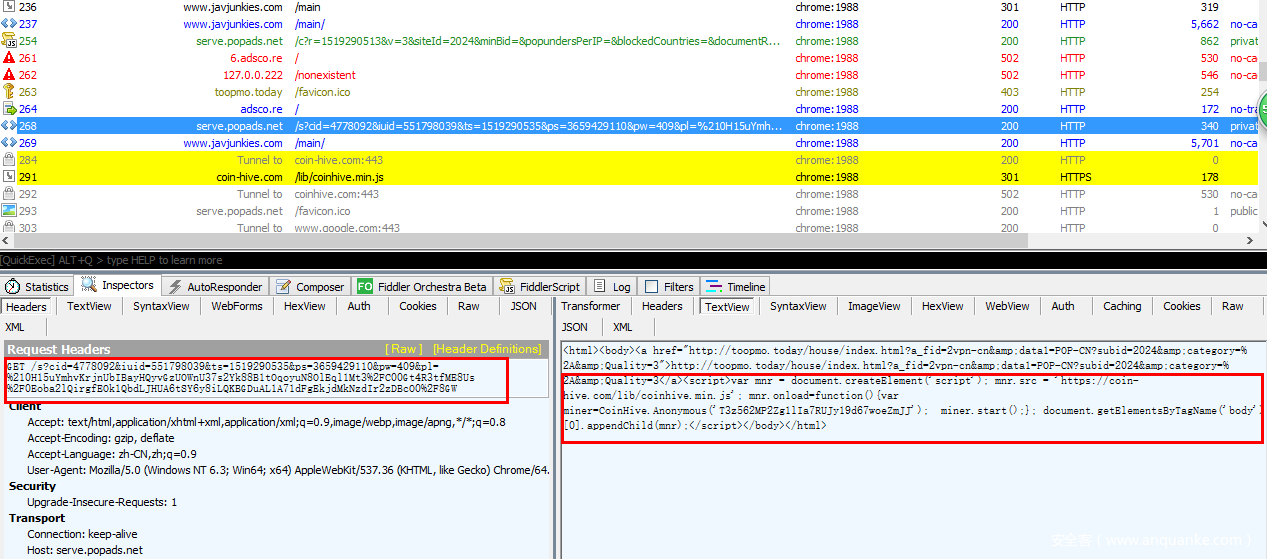Click the Accept-Language: zh-CN header

(x=112, y=454)
